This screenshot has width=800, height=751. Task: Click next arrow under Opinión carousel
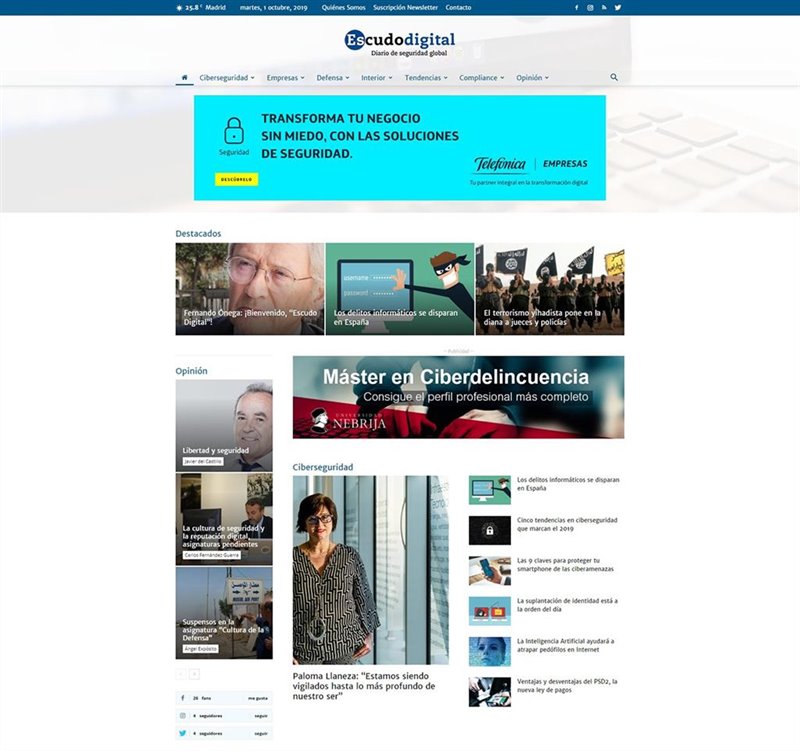coord(194,674)
